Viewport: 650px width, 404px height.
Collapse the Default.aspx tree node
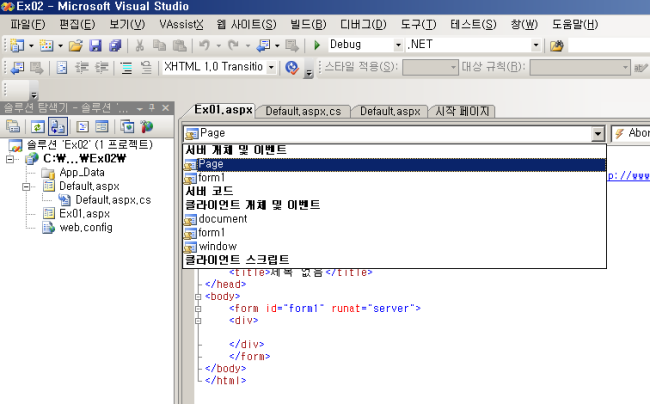click(x=27, y=186)
